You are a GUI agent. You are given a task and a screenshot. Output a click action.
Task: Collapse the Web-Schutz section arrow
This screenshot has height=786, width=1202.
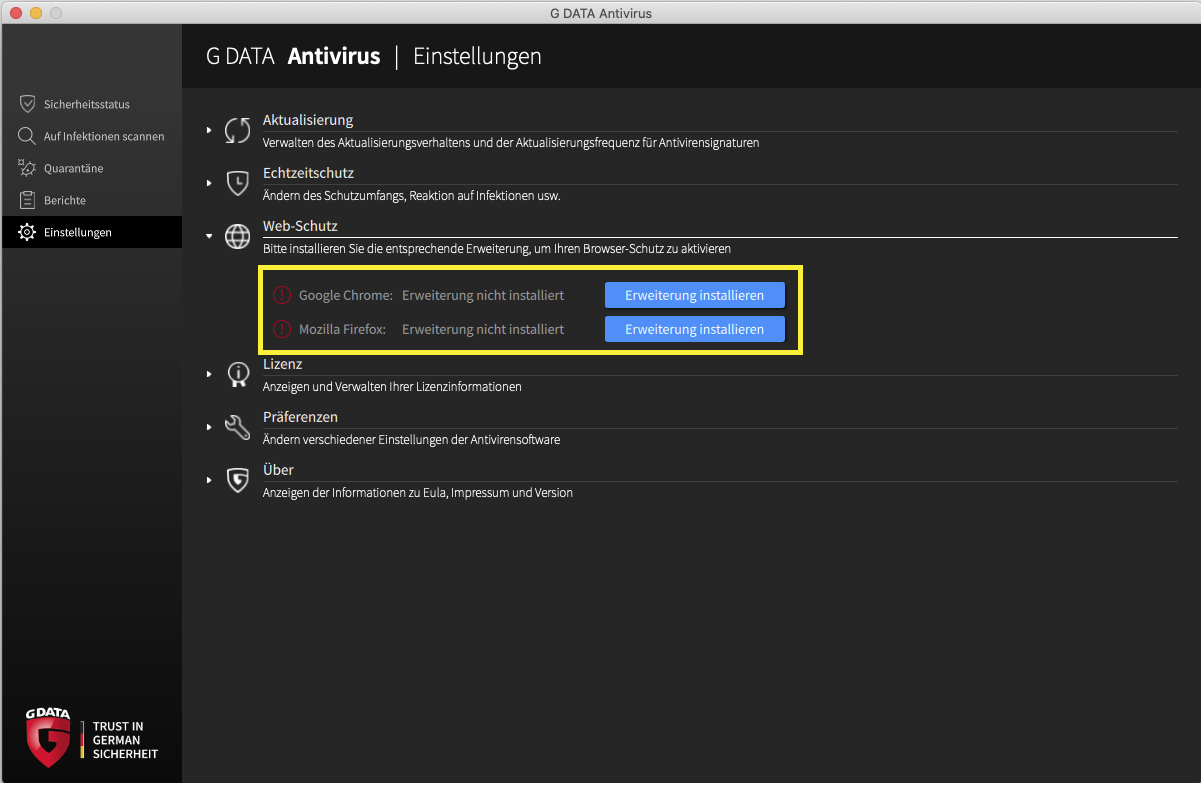coord(209,236)
